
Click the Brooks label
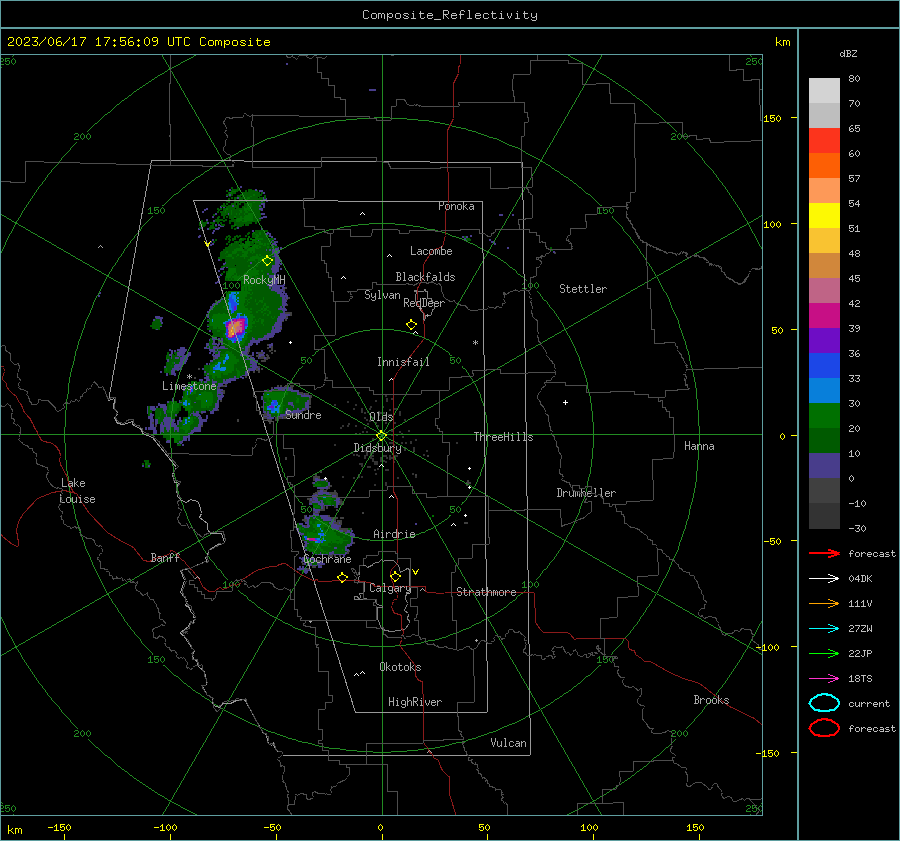point(711,700)
